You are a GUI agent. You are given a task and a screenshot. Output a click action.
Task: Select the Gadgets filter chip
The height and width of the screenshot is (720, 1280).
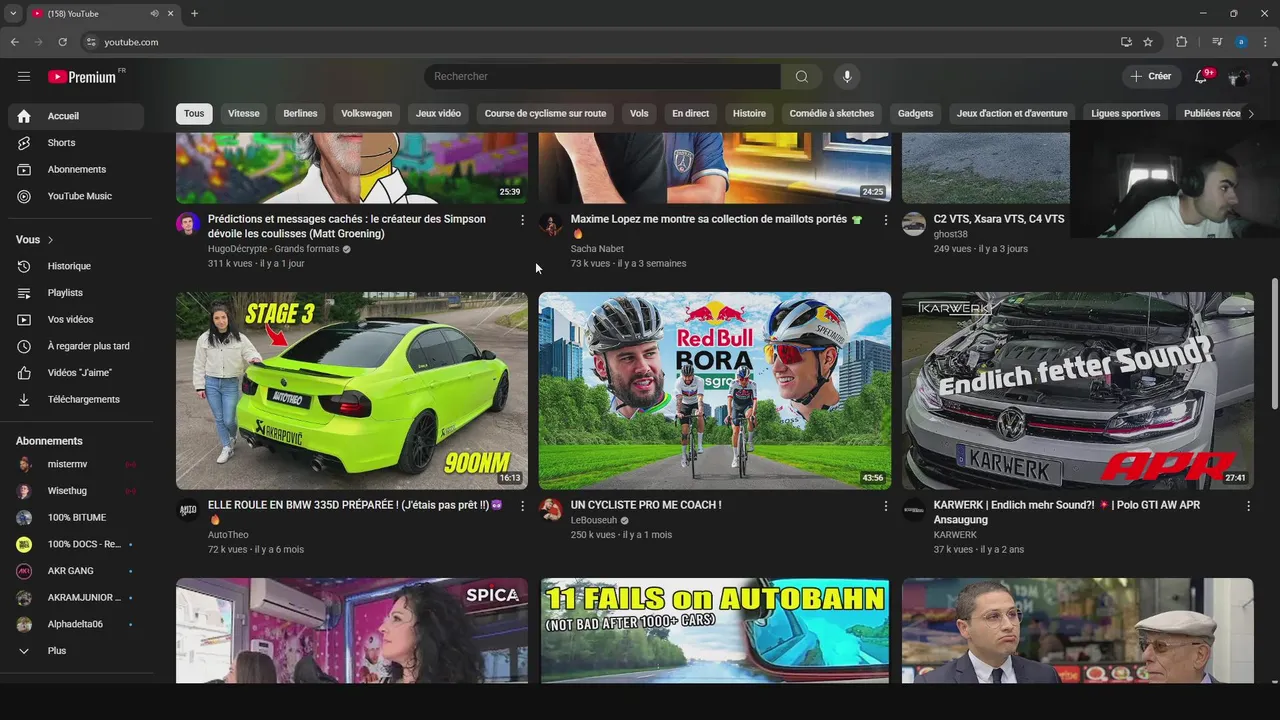(x=915, y=114)
